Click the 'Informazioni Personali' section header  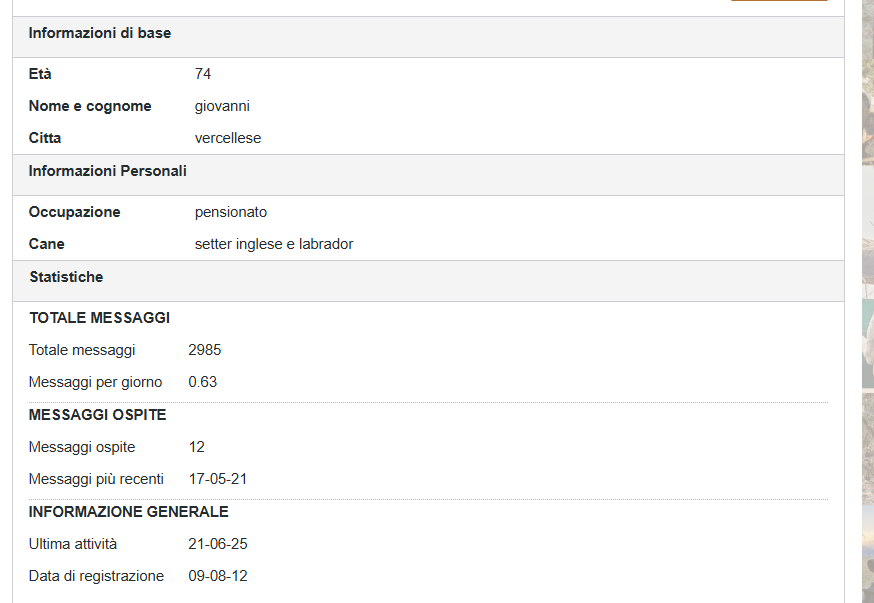click(x=108, y=171)
